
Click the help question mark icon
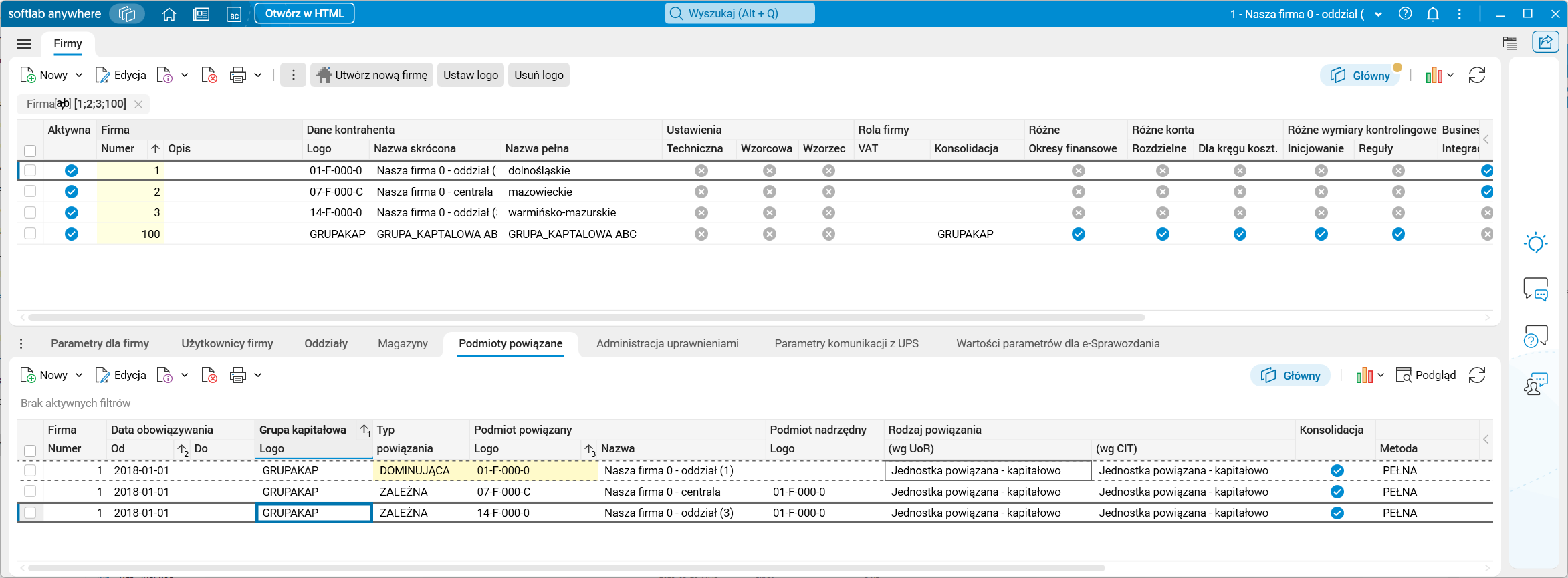pyautogui.click(x=1405, y=14)
